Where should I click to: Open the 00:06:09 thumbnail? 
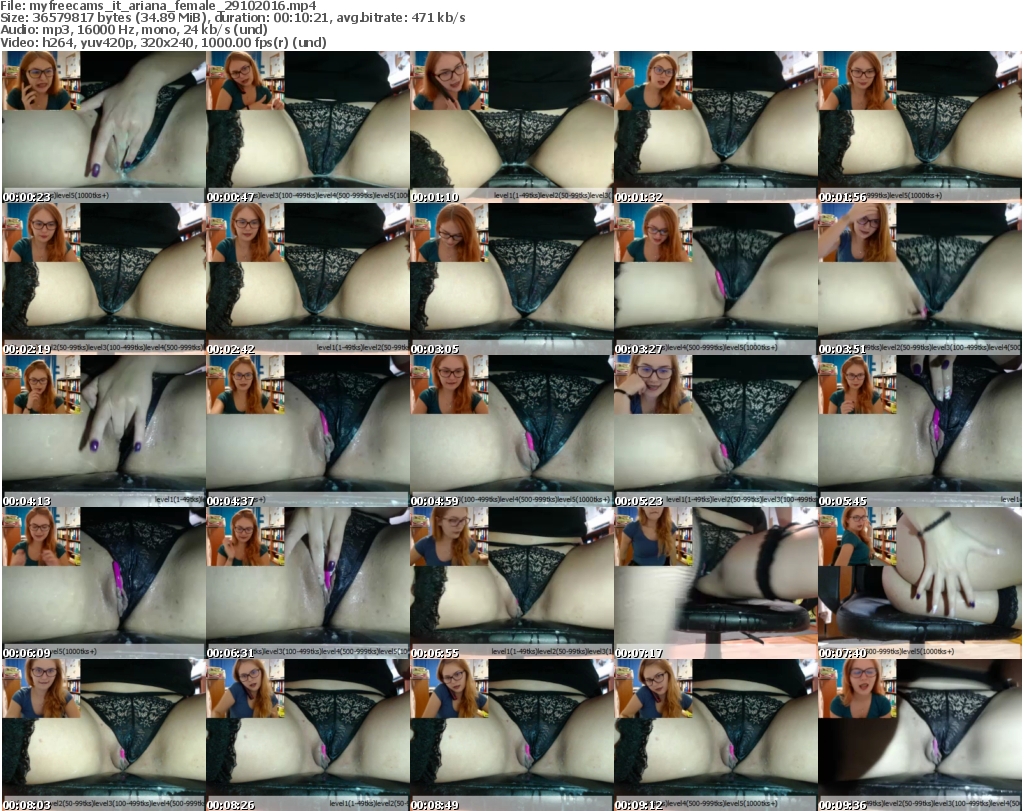(104, 583)
